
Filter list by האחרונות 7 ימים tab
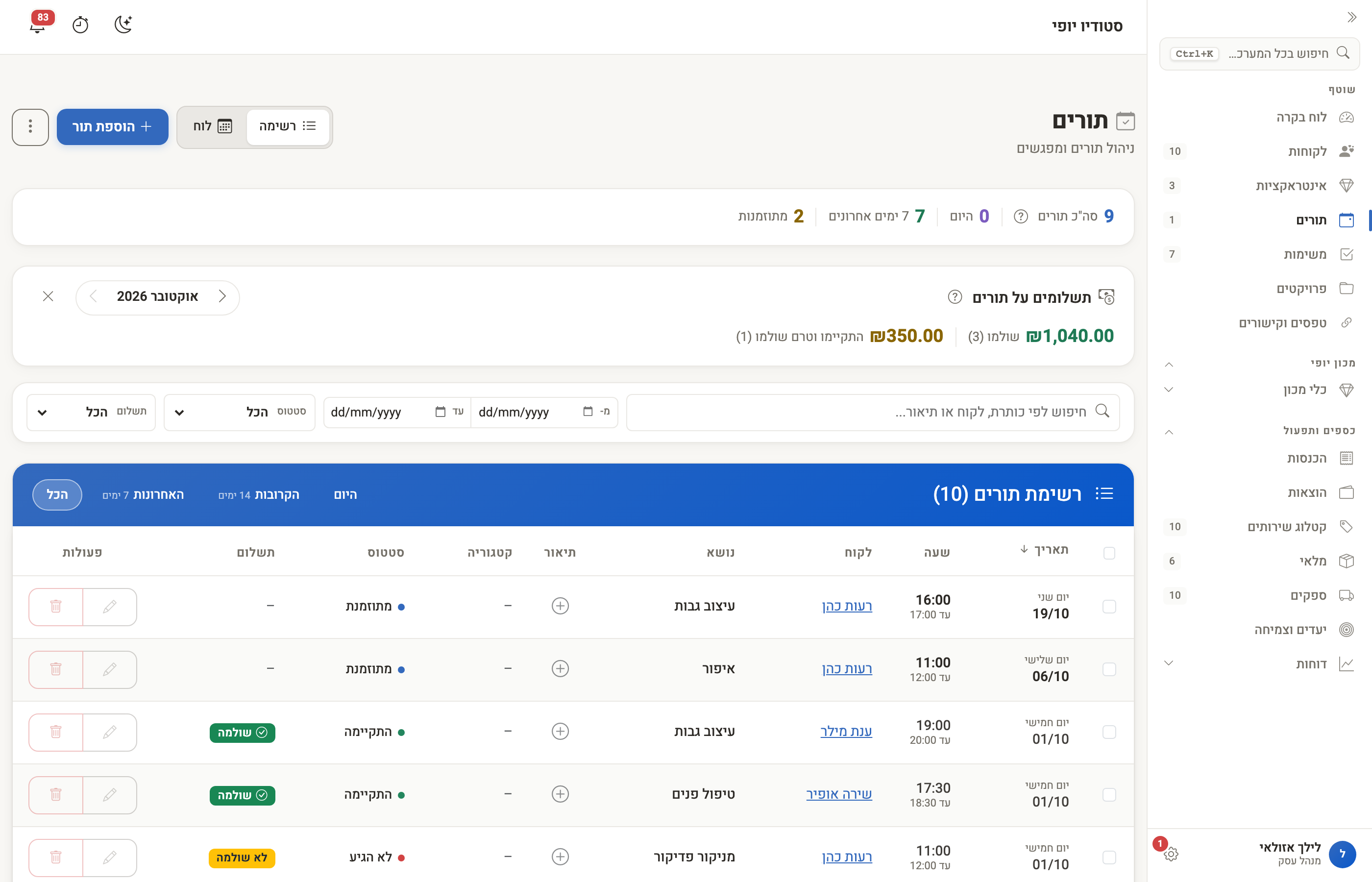[x=143, y=495]
